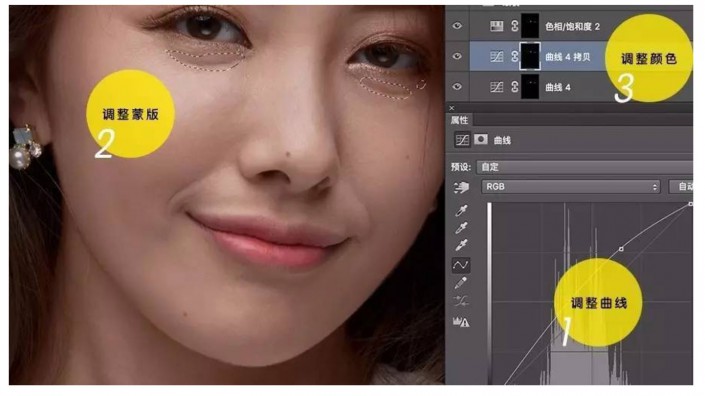Toggle visibility of 曲线 4 拷贝 layer

(457, 56)
